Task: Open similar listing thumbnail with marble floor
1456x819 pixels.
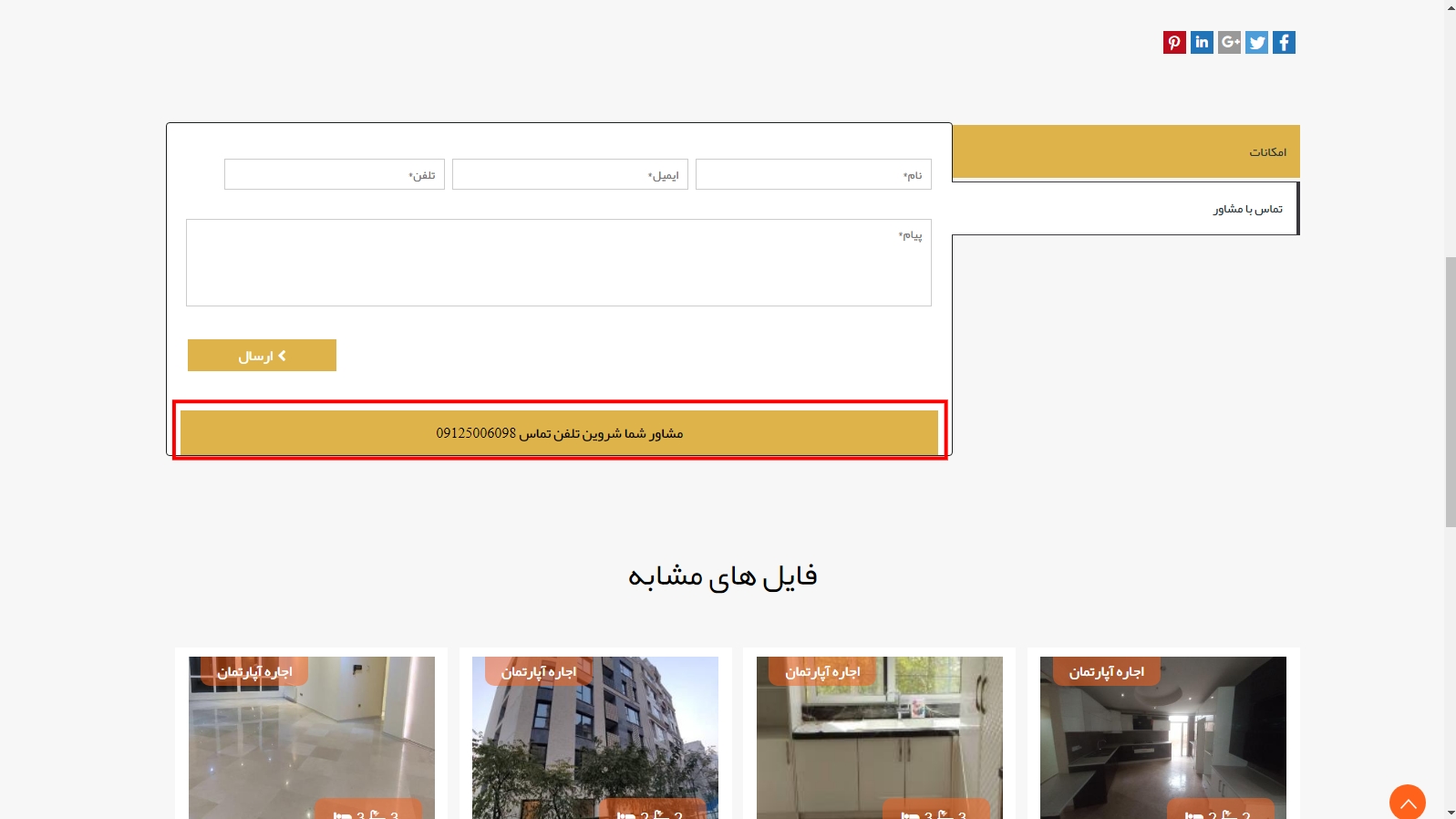Action: [312, 738]
